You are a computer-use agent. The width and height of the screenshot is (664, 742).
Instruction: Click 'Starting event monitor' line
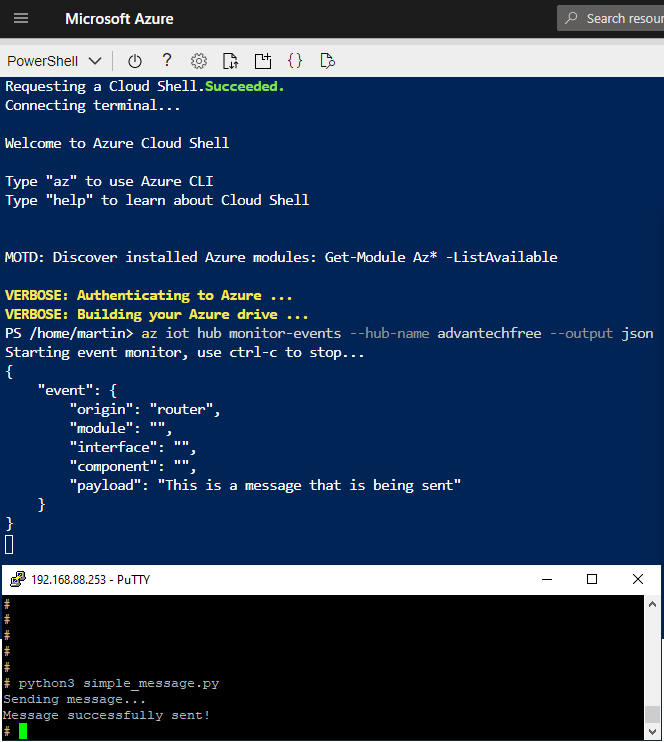[x=185, y=353]
